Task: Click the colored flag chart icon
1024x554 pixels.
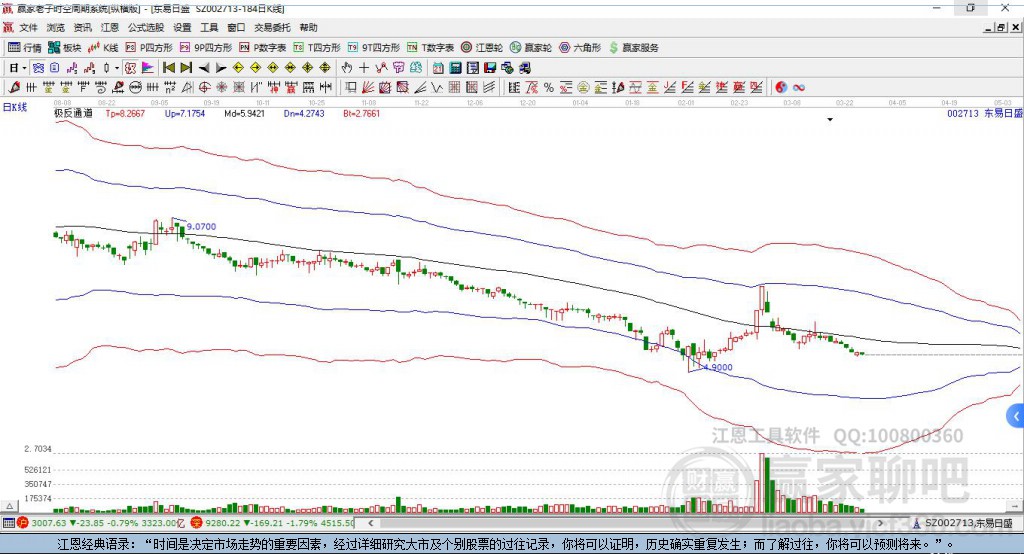Action: (x=148, y=68)
